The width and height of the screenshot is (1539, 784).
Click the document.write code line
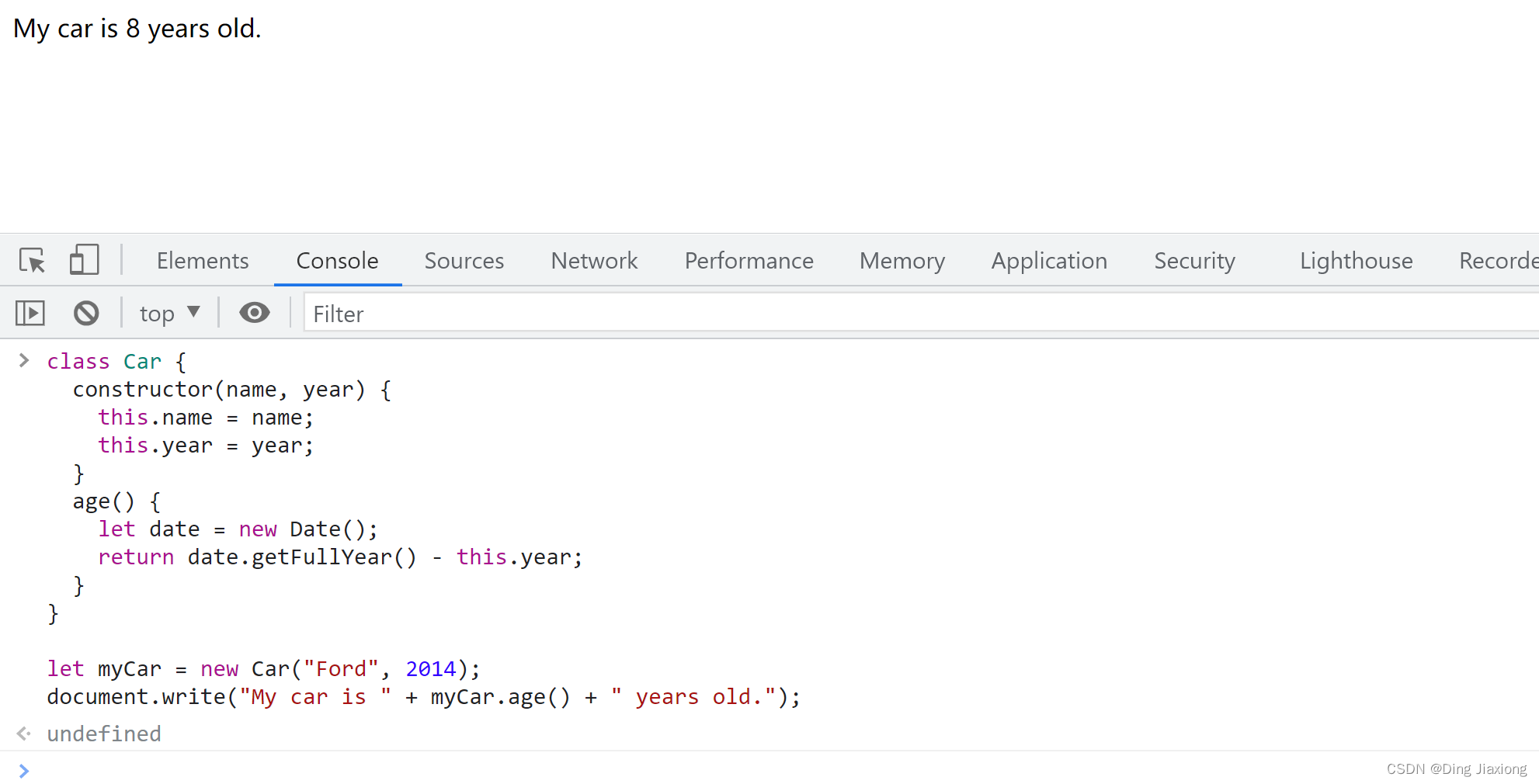pyautogui.click(x=423, y=697)
